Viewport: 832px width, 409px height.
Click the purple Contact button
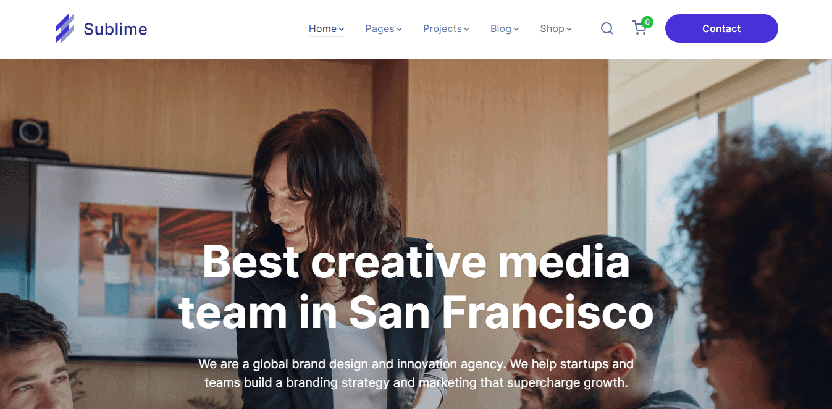pos(721,29)
